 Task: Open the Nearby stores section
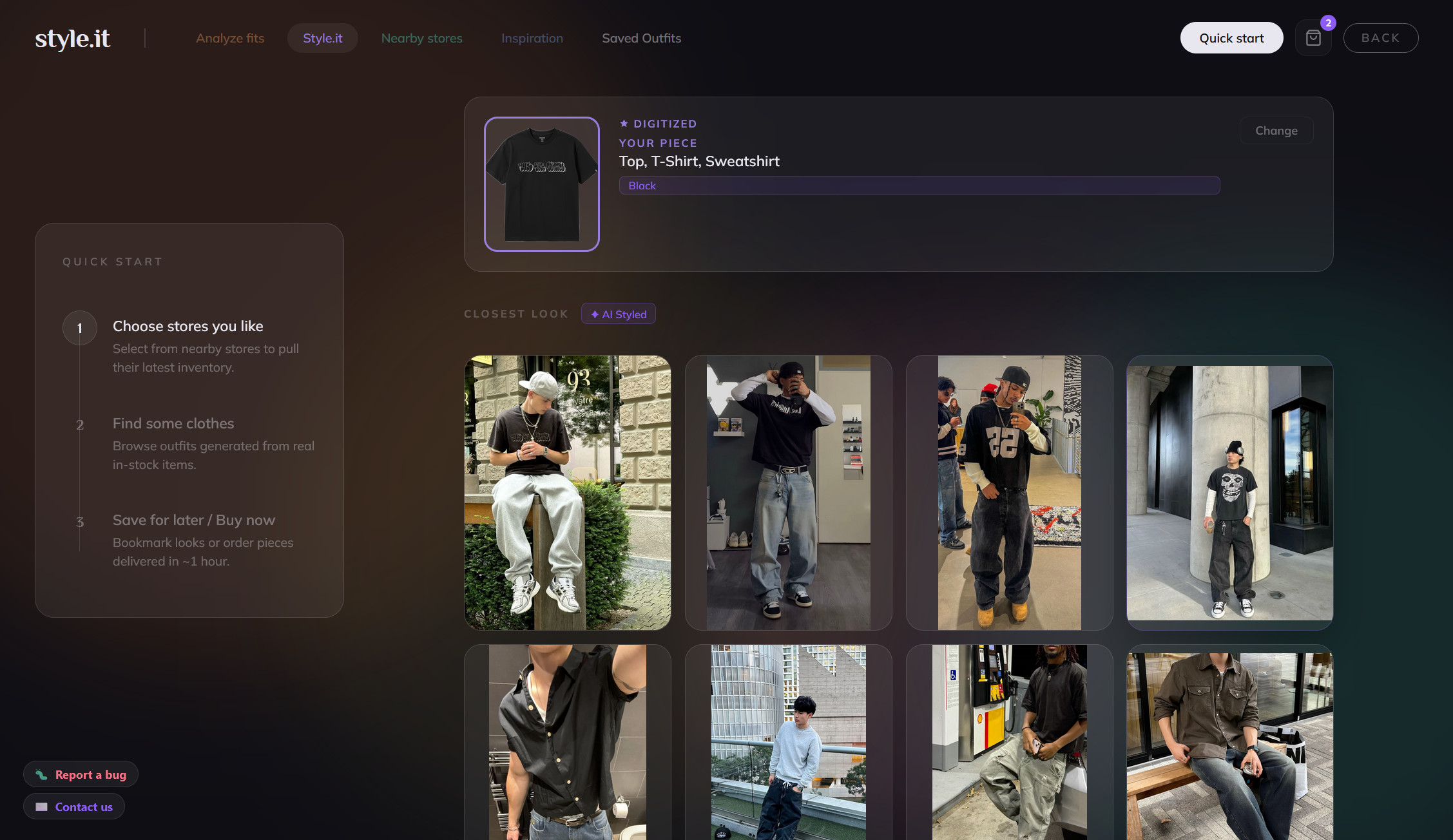click(x=421, y=38)
